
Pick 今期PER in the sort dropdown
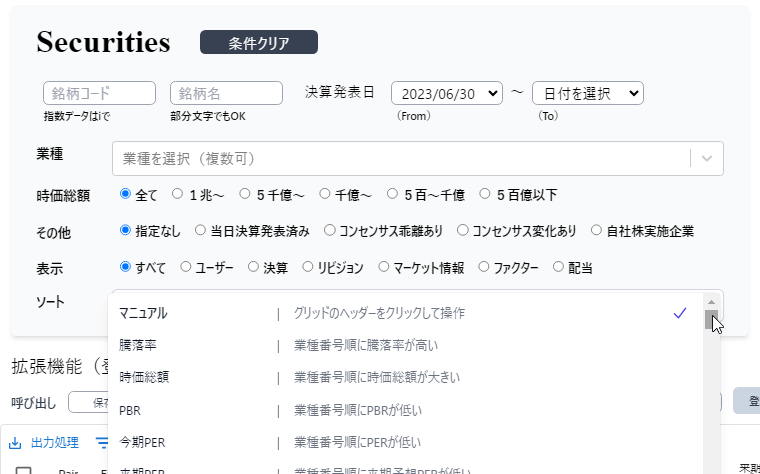coord(141,442)
